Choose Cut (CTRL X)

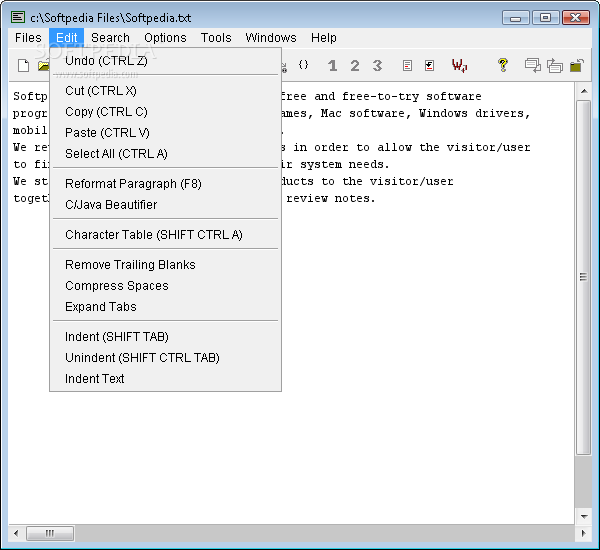point(165,91)
